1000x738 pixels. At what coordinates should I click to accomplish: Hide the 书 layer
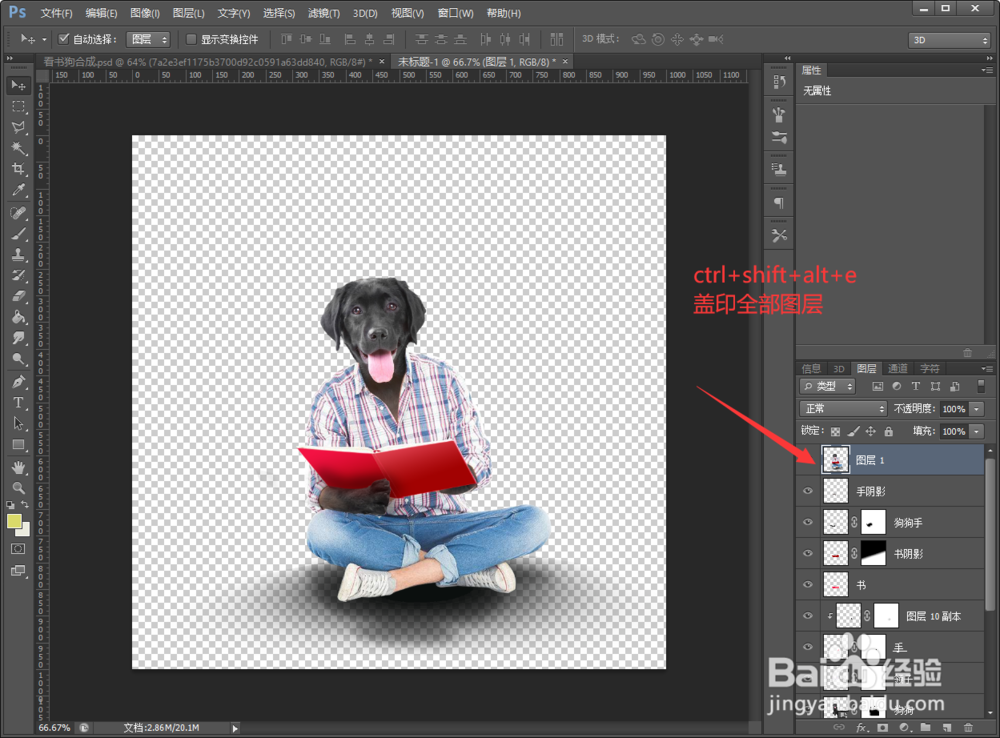tap(807, 585)
